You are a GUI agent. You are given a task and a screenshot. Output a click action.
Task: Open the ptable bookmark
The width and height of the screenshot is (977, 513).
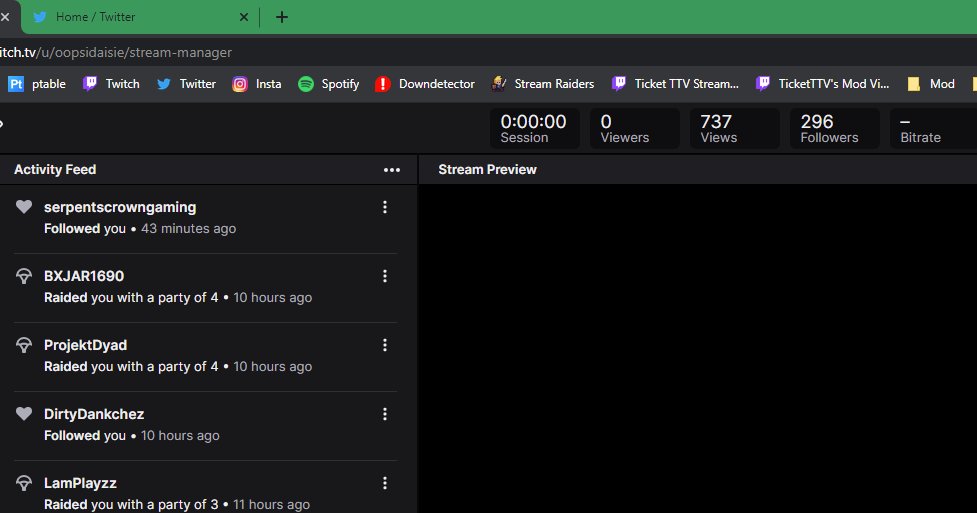coord(37,84)
